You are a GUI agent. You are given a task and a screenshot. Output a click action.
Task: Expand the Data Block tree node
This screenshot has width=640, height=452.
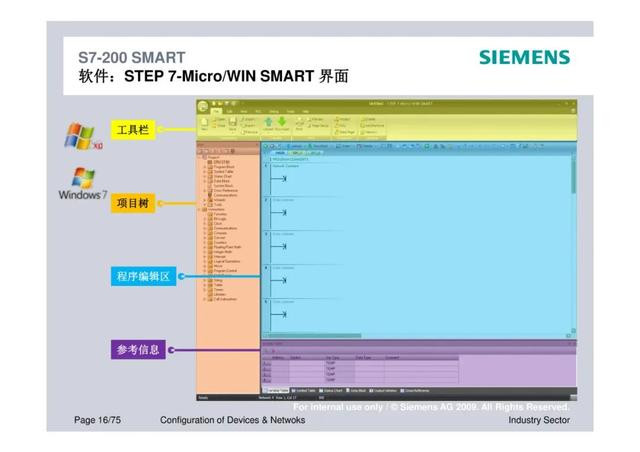coord(204,181)
